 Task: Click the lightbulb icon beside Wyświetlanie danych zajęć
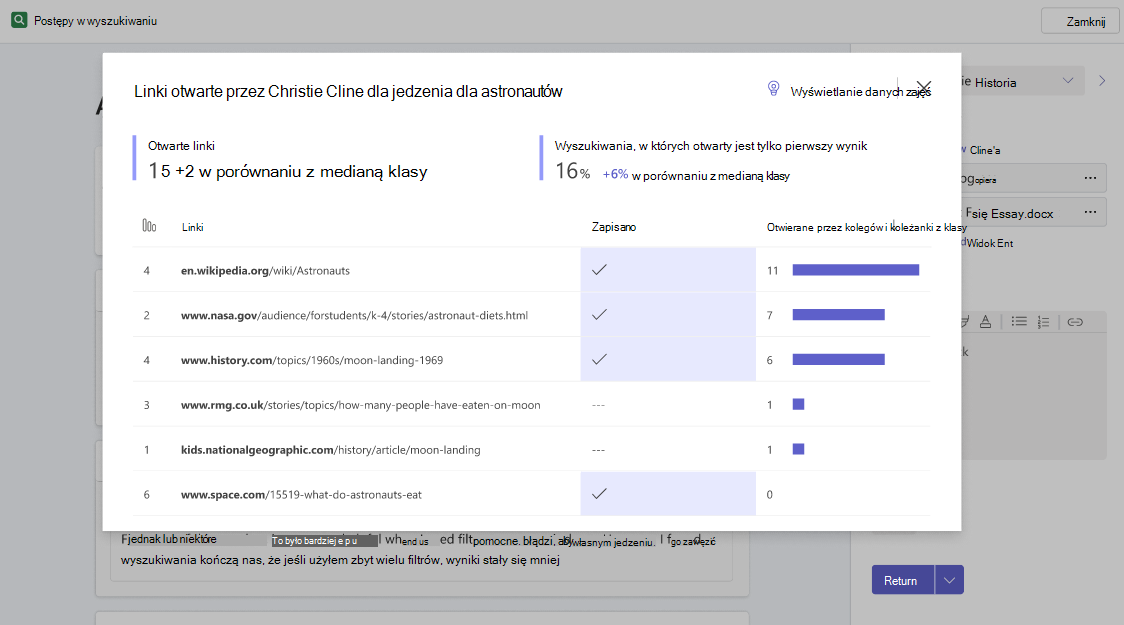(x=773, y=88)
